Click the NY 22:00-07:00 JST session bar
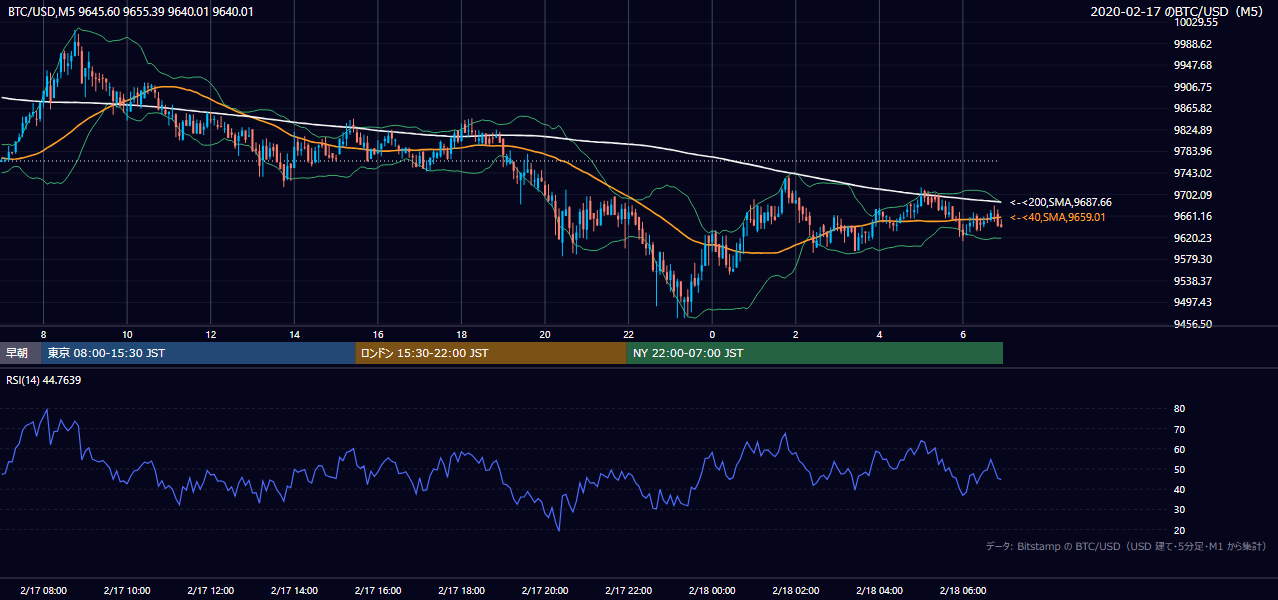Image resolution: width=1278 pixels, height=600 pixels. 814,353
